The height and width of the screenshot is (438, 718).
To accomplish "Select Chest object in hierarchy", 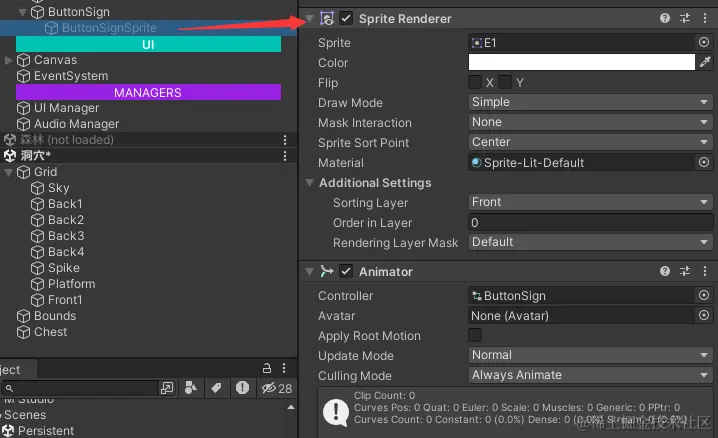I will [50, 332].
